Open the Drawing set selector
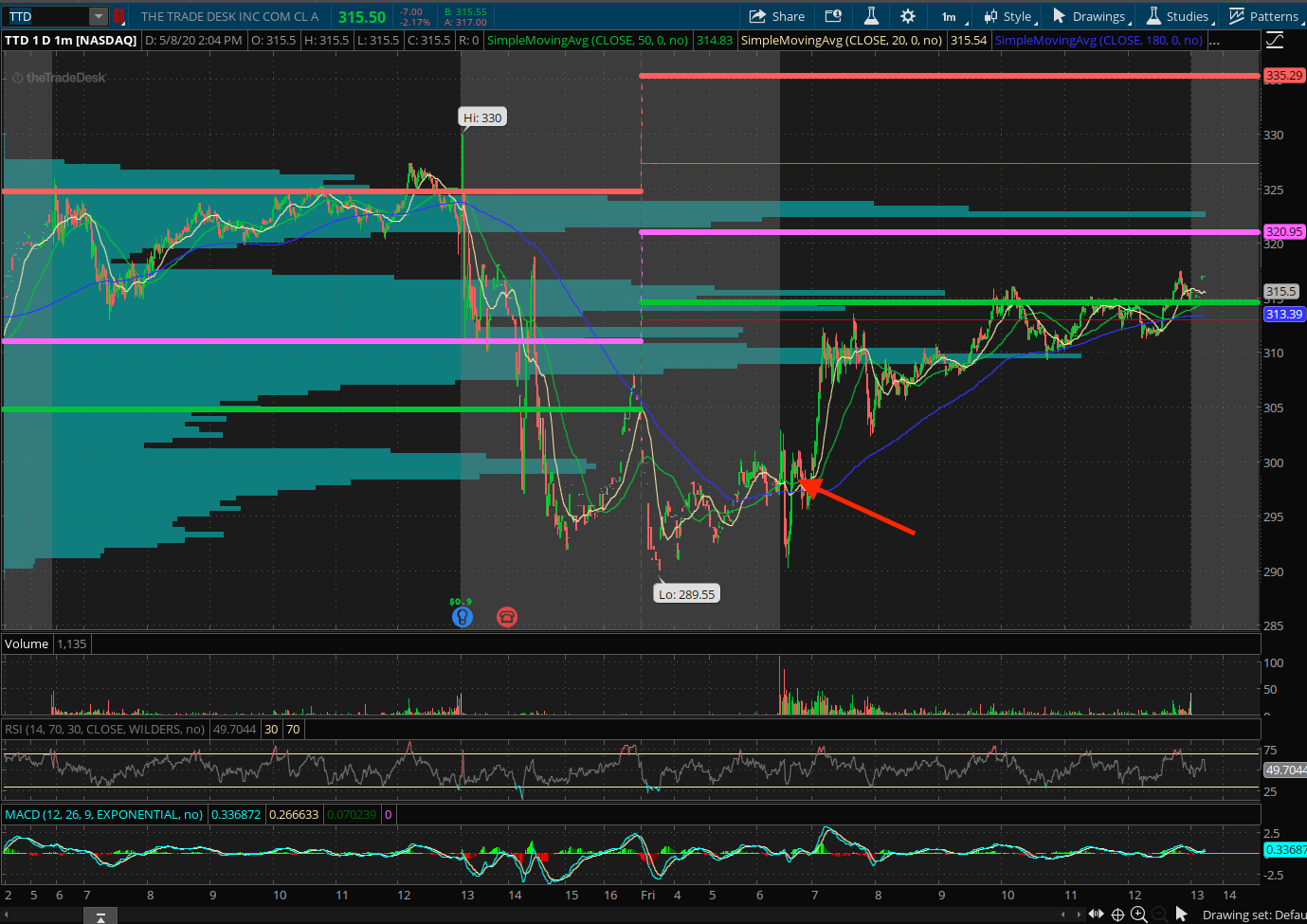 pos(1254,915)
